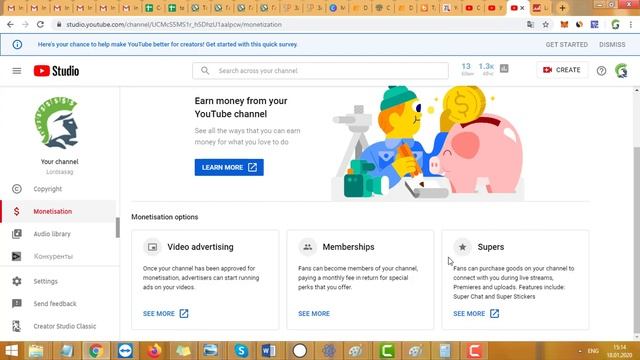Open the Chrome three-dot menu

[x=631, y=24]
